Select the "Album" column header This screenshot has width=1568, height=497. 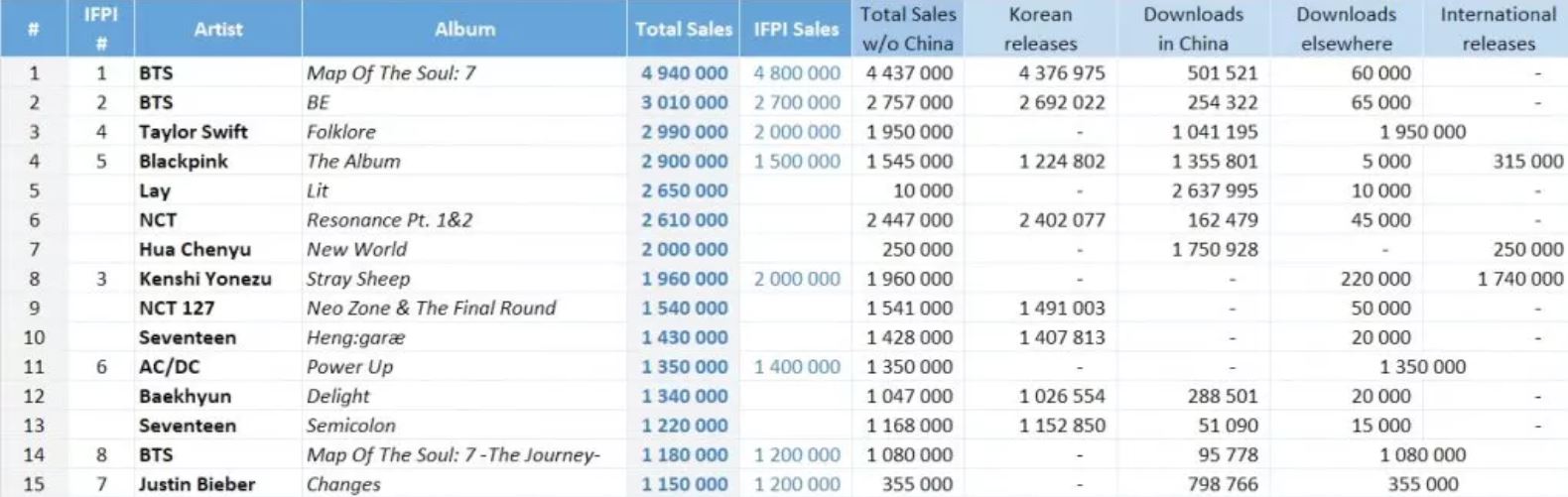464,29
